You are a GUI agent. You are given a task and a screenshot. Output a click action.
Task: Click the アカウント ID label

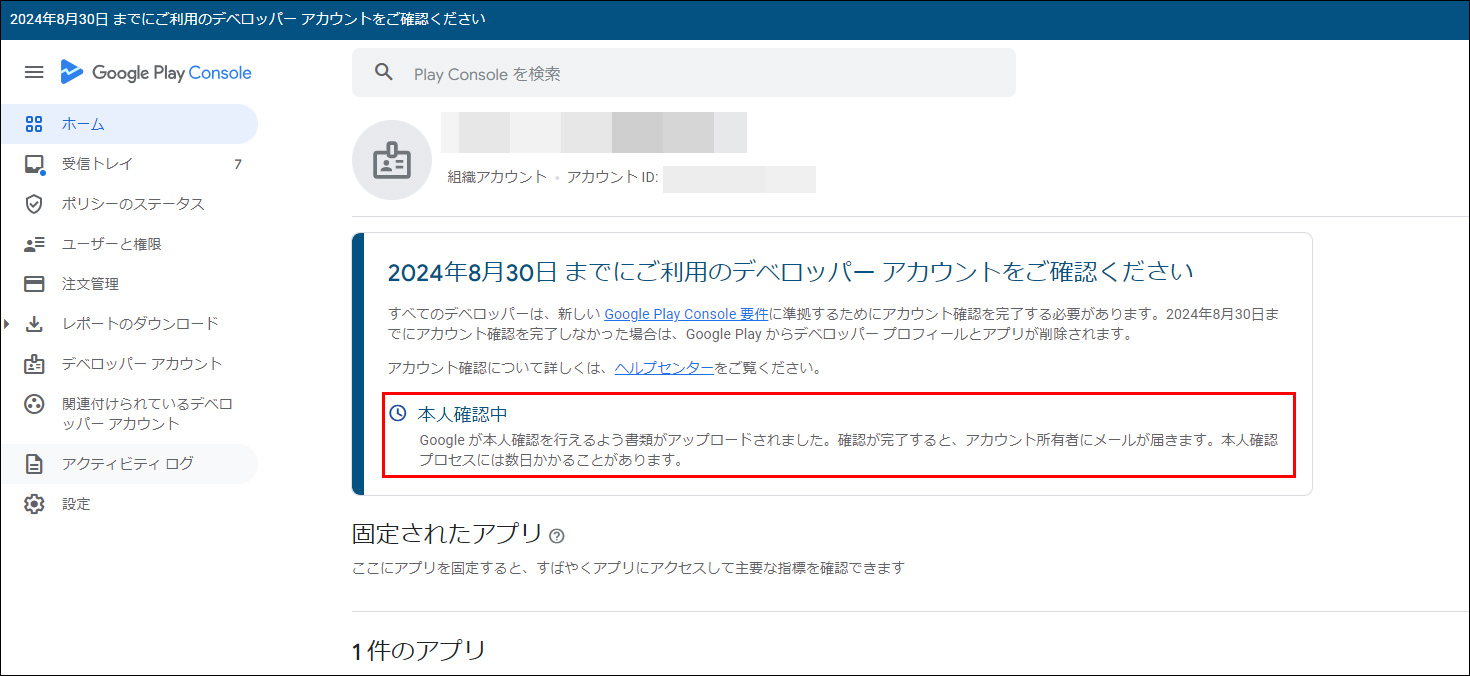[612, 177]
